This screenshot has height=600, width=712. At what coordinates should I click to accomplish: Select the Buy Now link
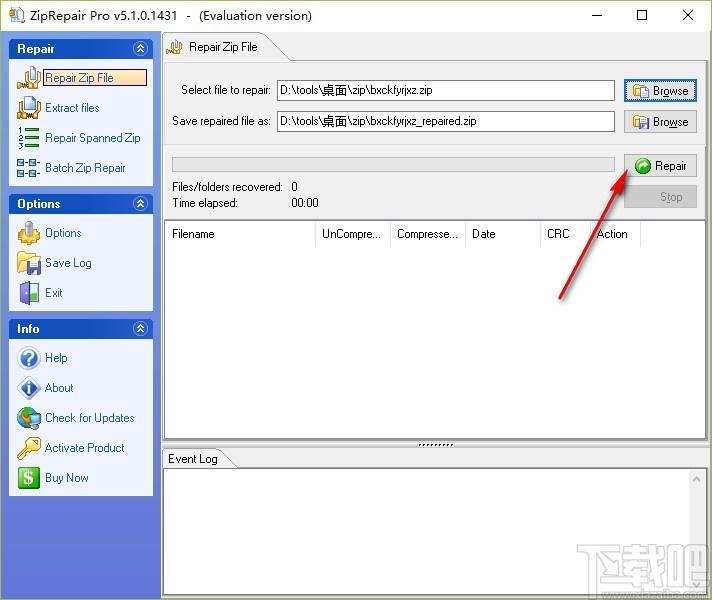point(67,478)
